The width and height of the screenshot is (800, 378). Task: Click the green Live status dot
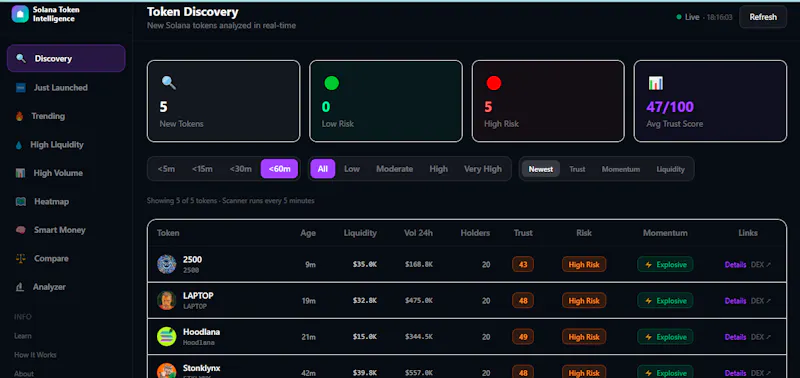point(679,17)
